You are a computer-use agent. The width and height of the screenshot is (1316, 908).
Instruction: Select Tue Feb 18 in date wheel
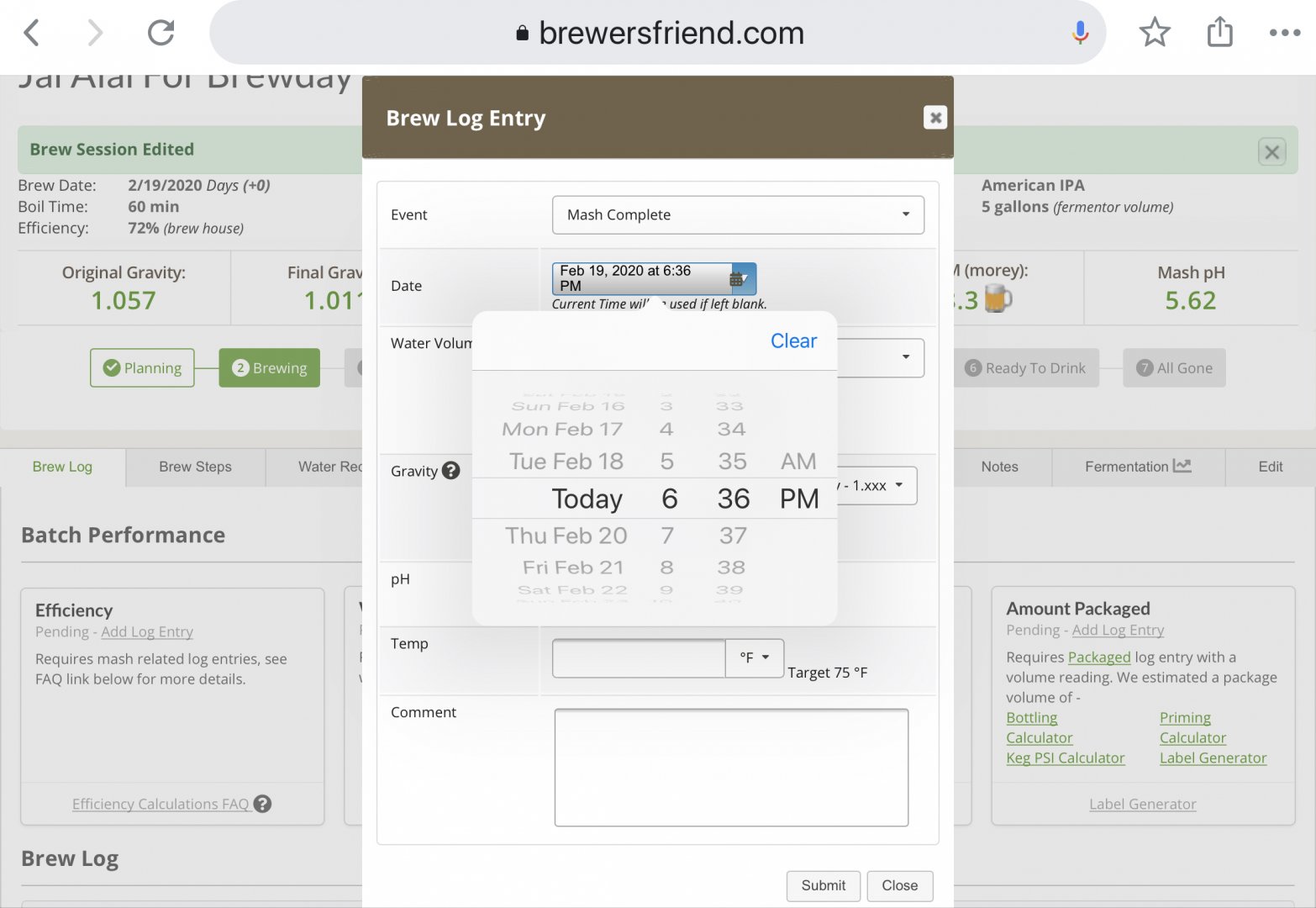click(x=566, y=461)
